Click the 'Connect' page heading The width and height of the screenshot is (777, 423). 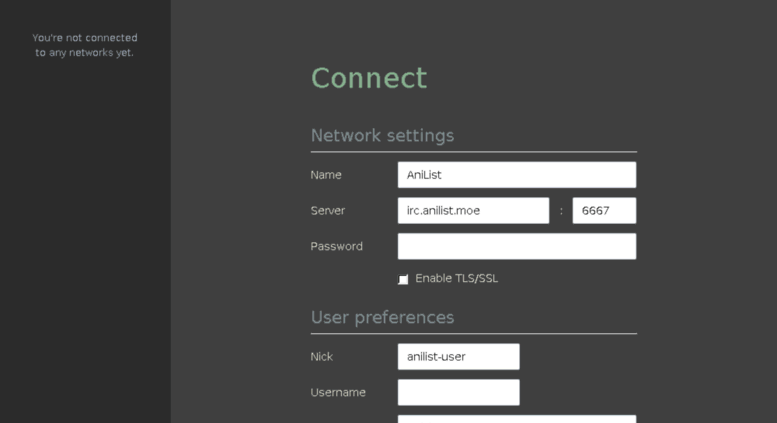pyautogui.click(x=369, y=78)
